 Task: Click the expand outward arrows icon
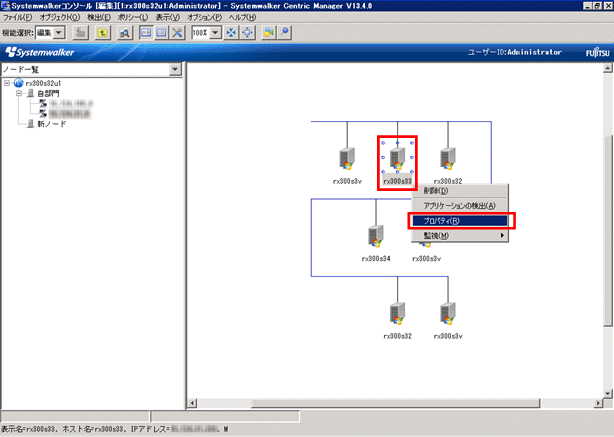[247, 33]
